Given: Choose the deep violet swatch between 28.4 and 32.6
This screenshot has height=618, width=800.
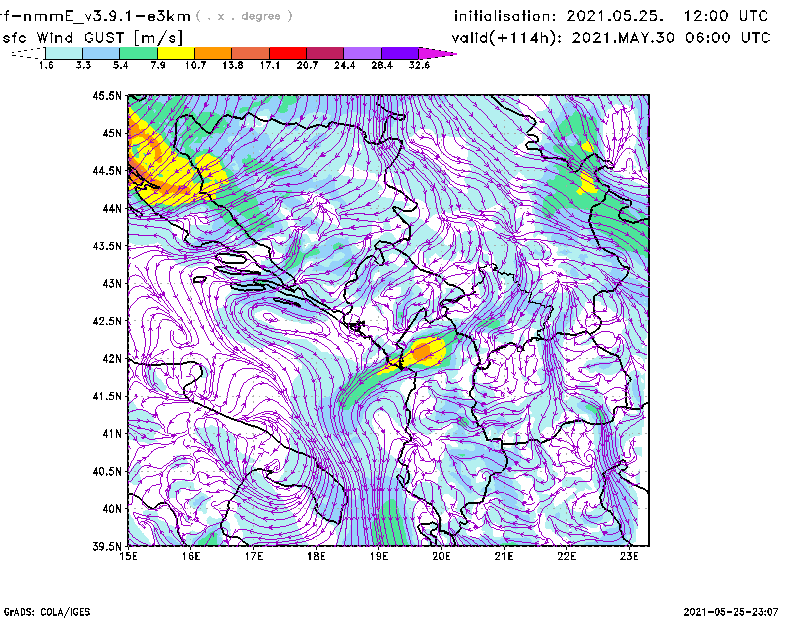Looking at the screenshot, I should [x=400, y=53].
